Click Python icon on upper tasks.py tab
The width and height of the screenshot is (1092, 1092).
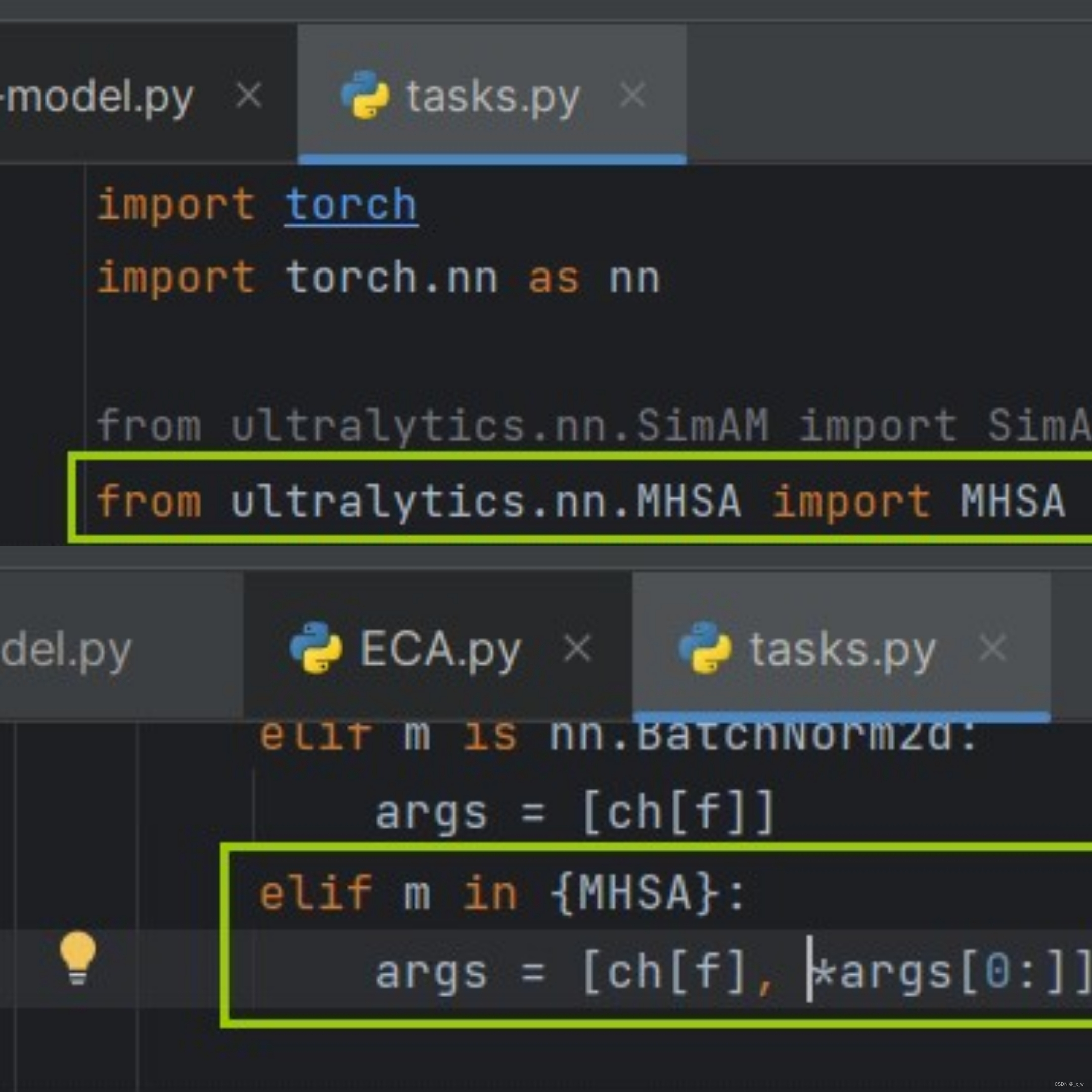[x=365, y=95]
